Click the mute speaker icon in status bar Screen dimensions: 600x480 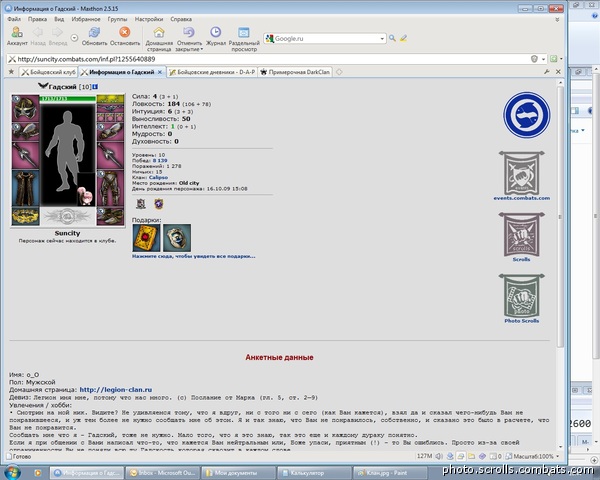[439, 456]
